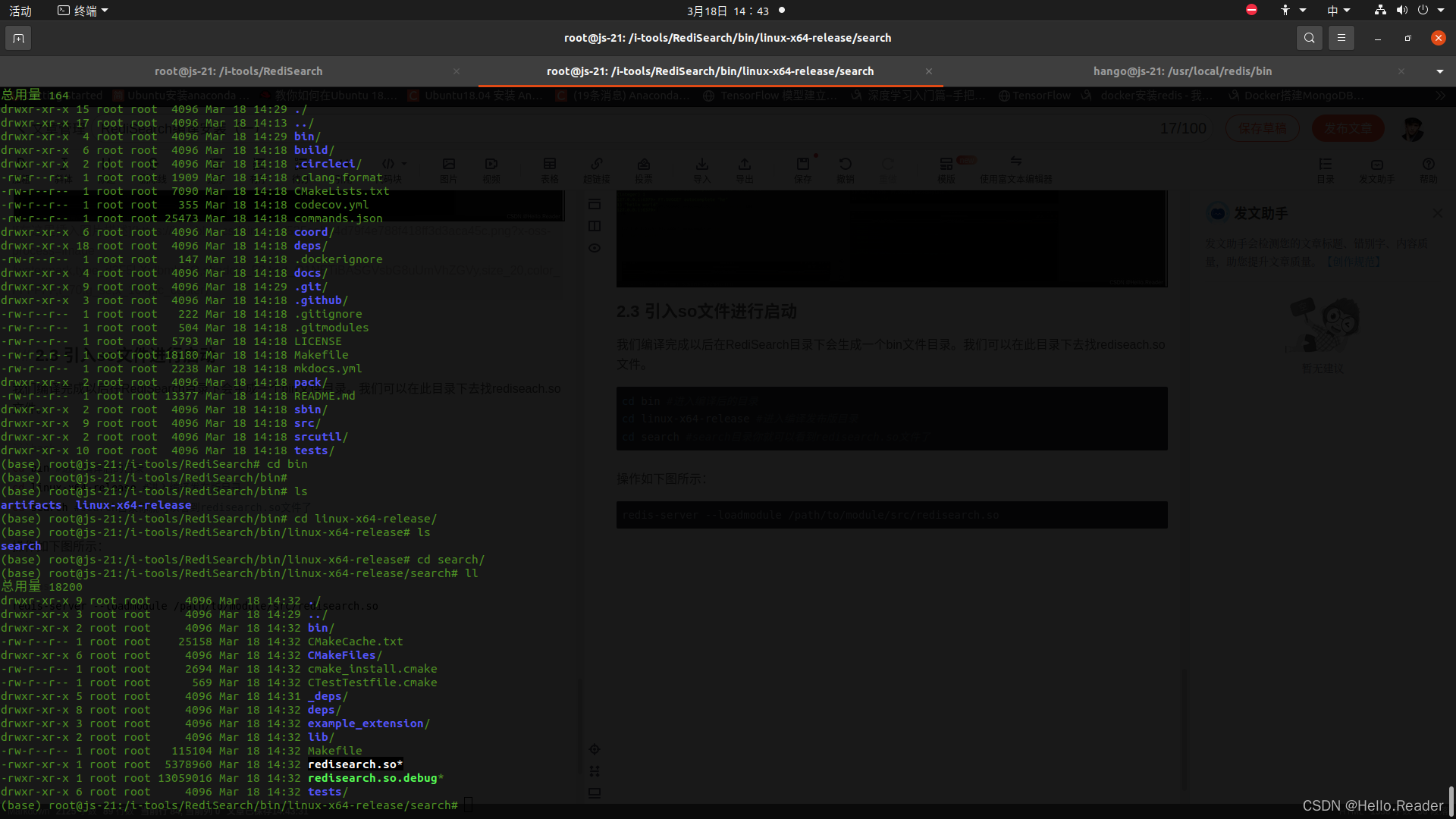Click the wired network status icon
Image resolution: width=1456 pixels, height=819 pixels.
coord(1380,10)
